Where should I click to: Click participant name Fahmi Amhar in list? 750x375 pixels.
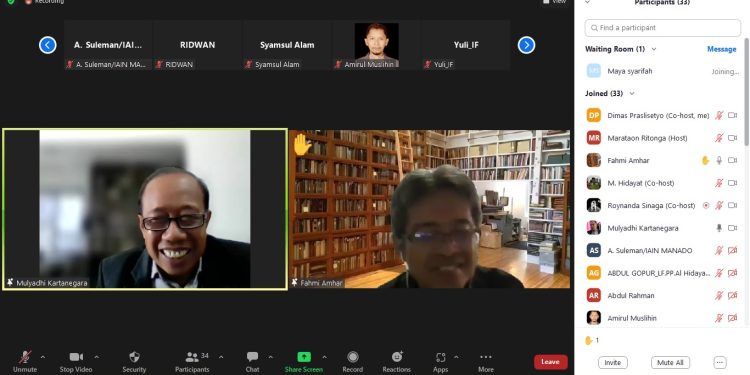(x=628, y=161)
